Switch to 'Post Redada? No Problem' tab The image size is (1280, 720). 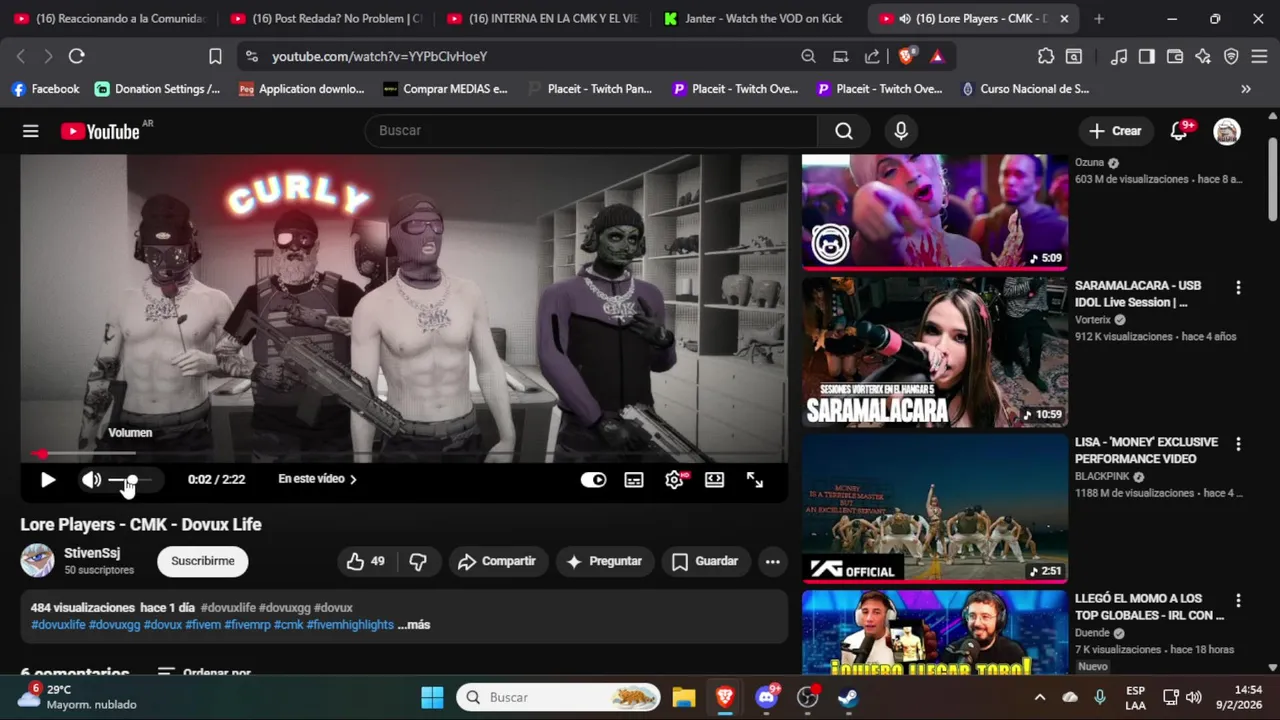[326, 18]
